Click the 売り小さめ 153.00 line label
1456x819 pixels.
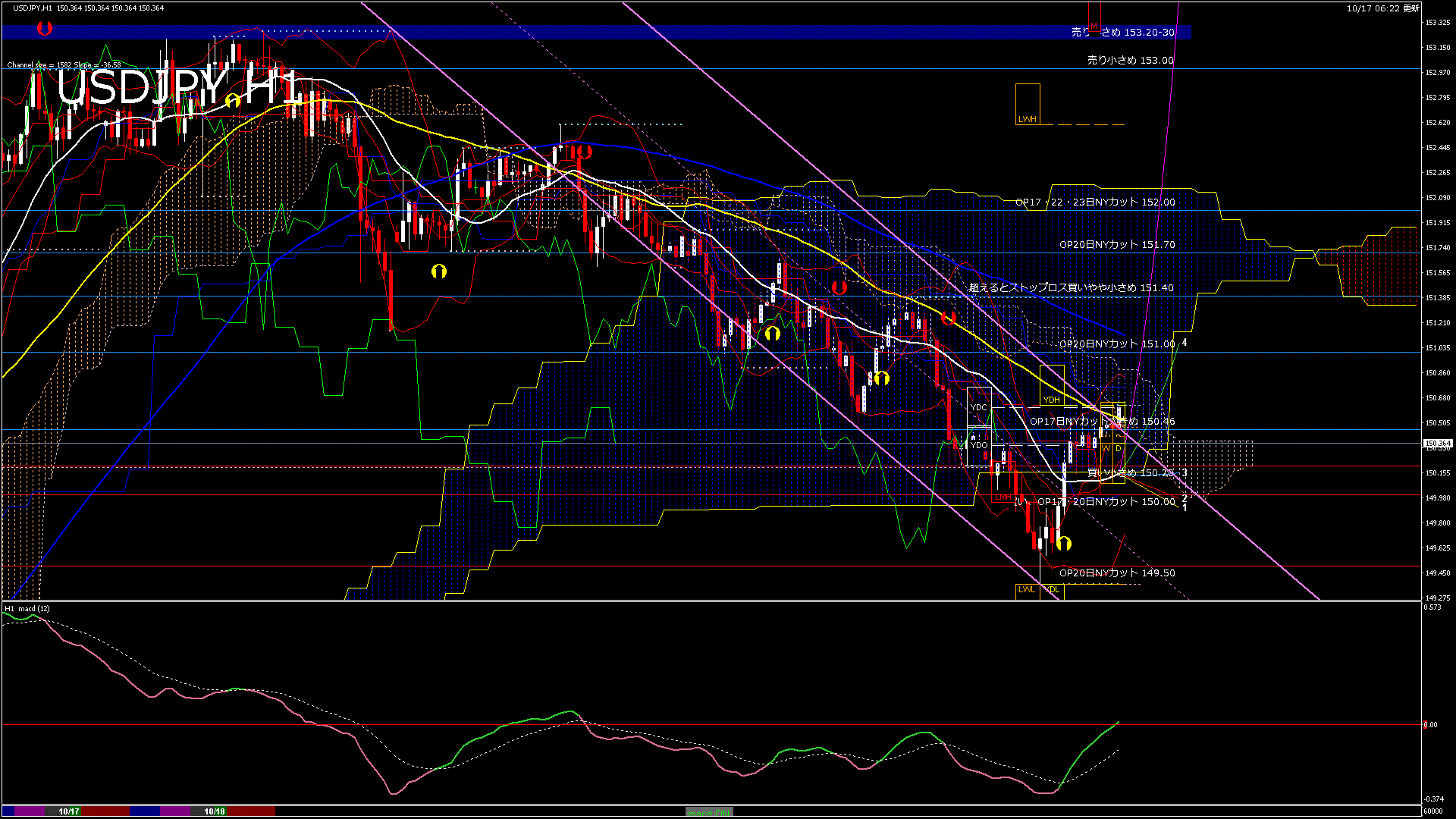pyautogui.click(x=1130, y=60)
